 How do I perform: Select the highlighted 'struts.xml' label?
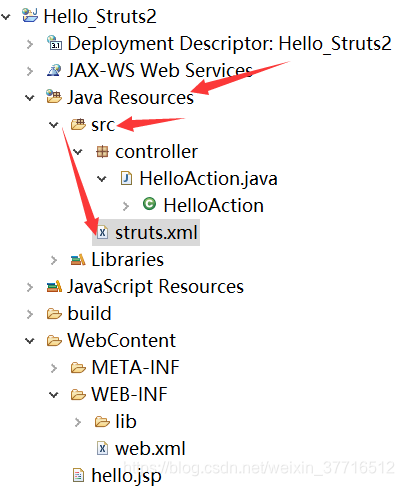(156, 232)
